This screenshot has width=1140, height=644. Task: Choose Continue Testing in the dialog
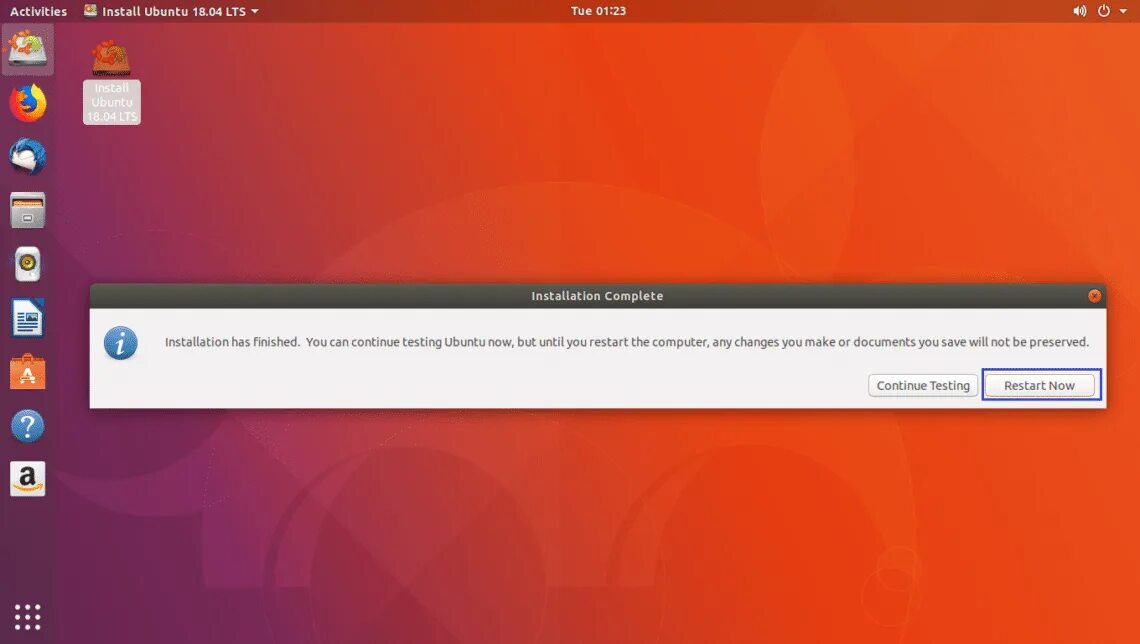[923, 385]
